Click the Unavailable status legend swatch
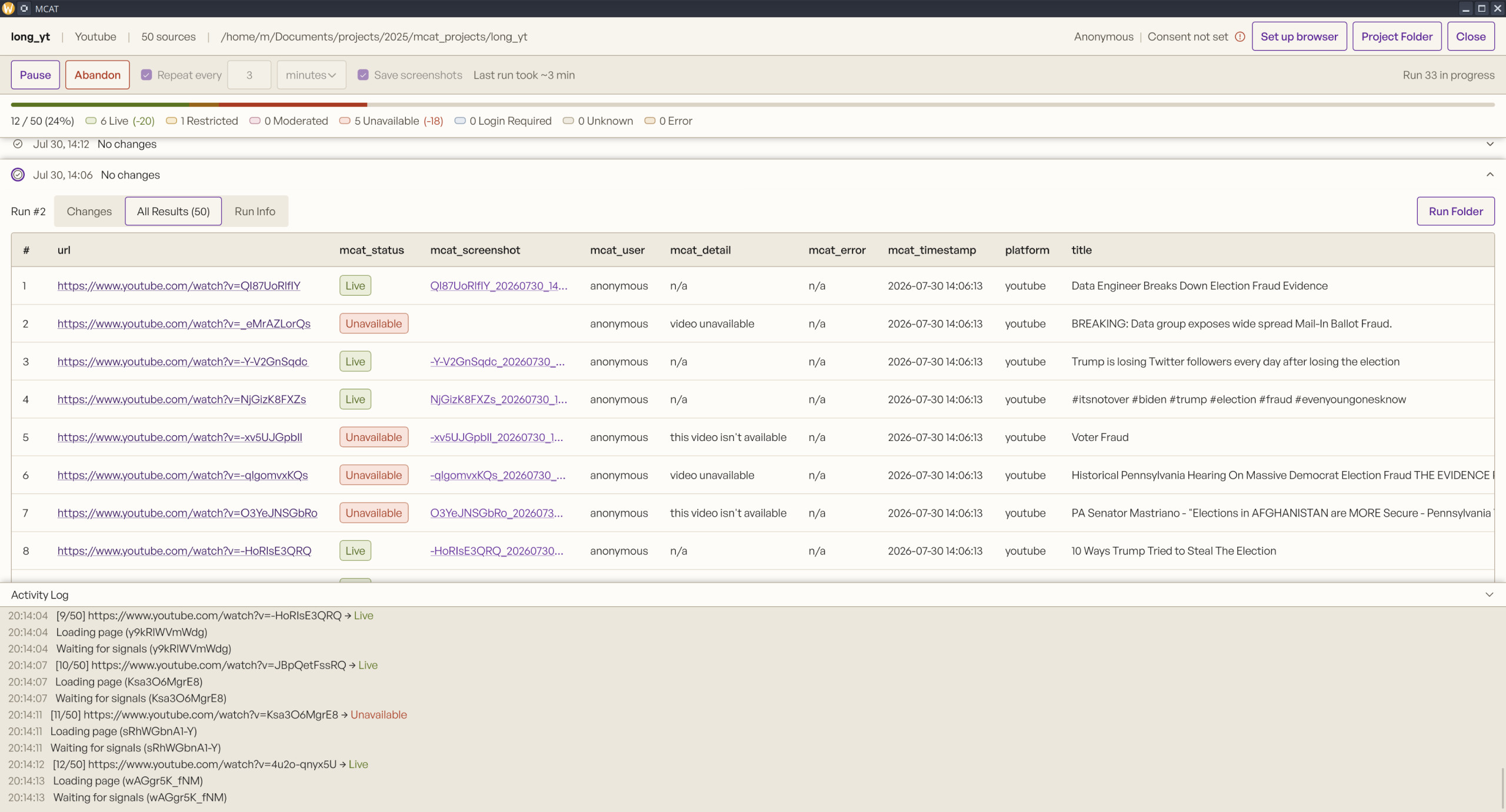Image resolution: width=1506 pixels, height=812 pixels. coord(345,121)
